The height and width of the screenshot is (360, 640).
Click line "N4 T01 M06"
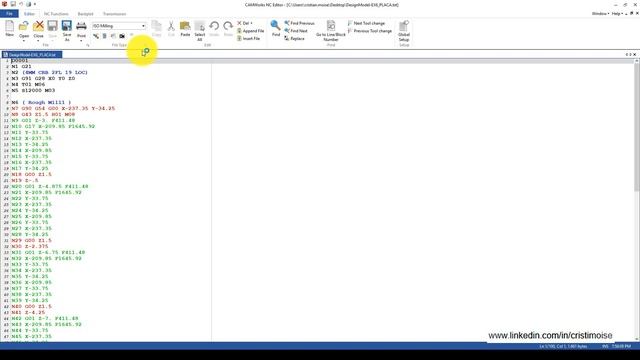click(28, 84)
